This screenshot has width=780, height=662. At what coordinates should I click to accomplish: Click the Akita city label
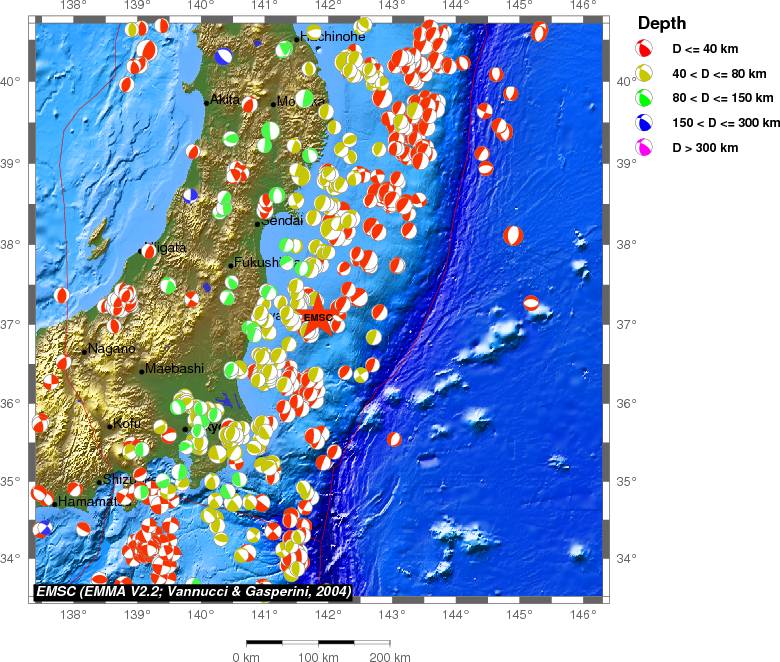pyautogui.click(x=225, y=99)
